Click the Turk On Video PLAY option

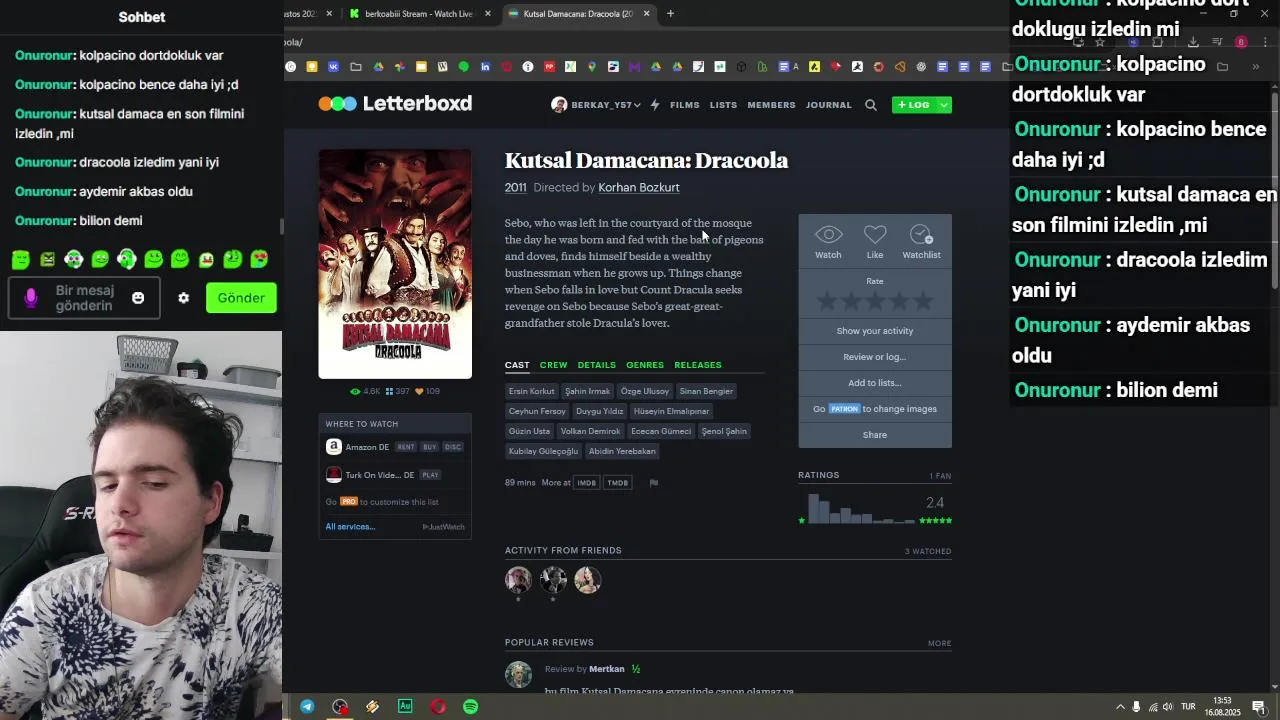tap(430, 475)
